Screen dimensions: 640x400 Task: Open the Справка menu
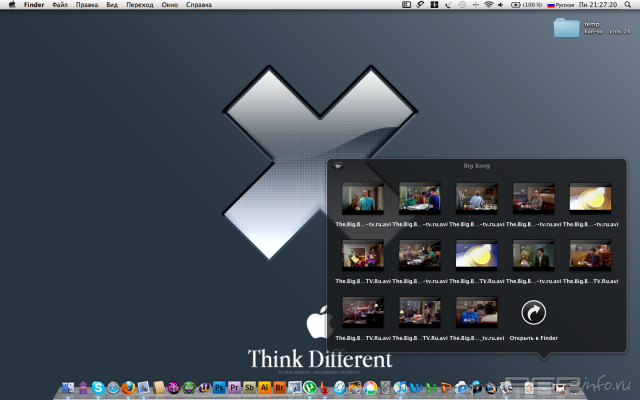pos(199,5)
